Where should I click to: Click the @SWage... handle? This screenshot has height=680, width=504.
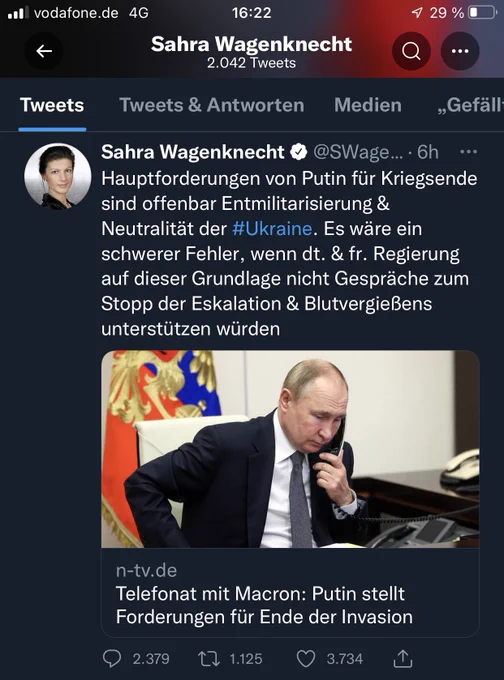(x=358, y=152)
